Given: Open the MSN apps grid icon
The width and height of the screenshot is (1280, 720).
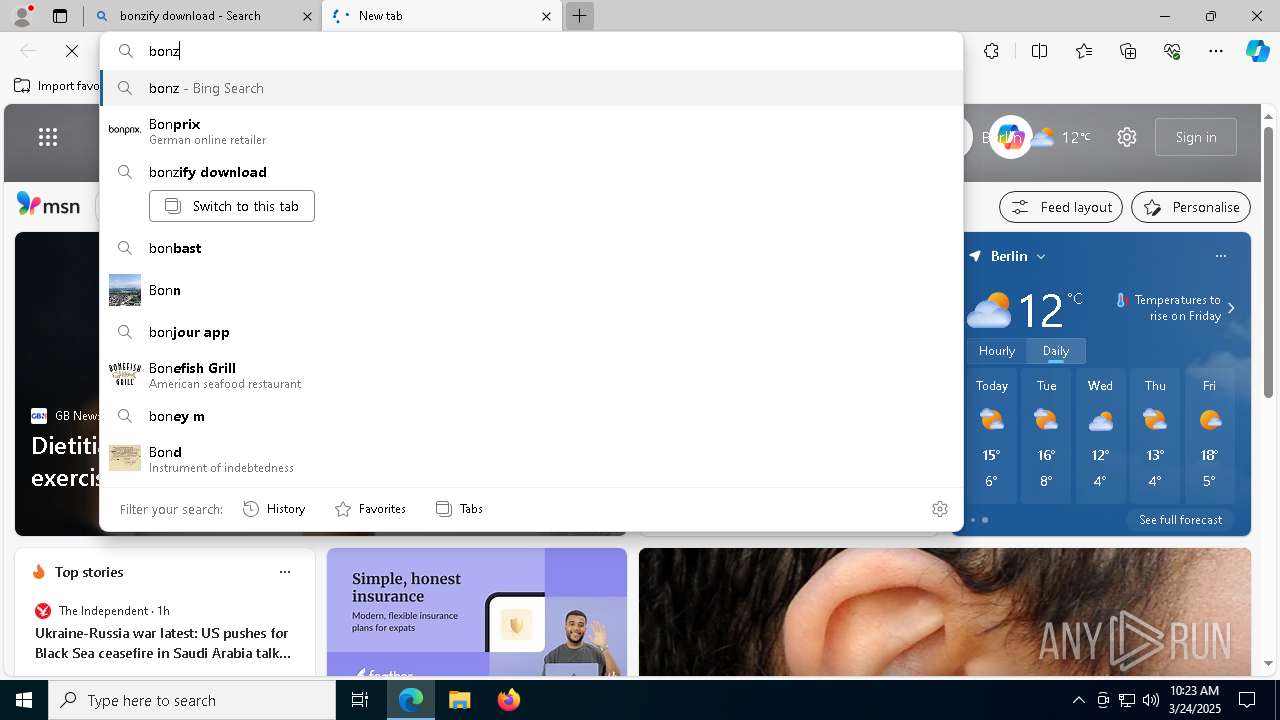Looking at the screenshot, I should [48, 137].
